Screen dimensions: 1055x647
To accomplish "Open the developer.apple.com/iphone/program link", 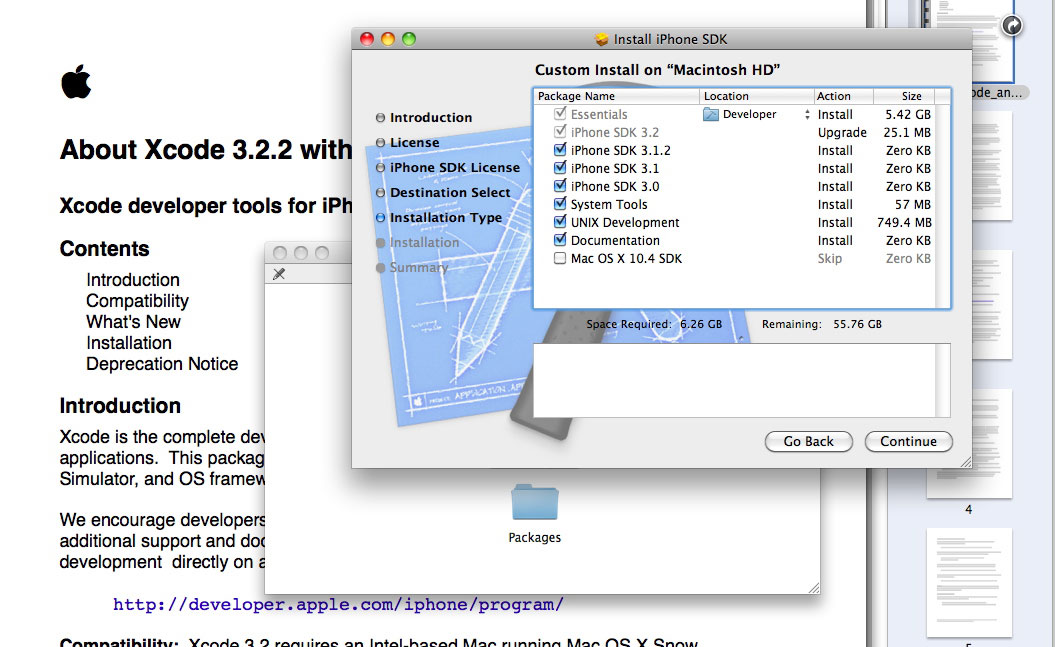I will (338, 604).
